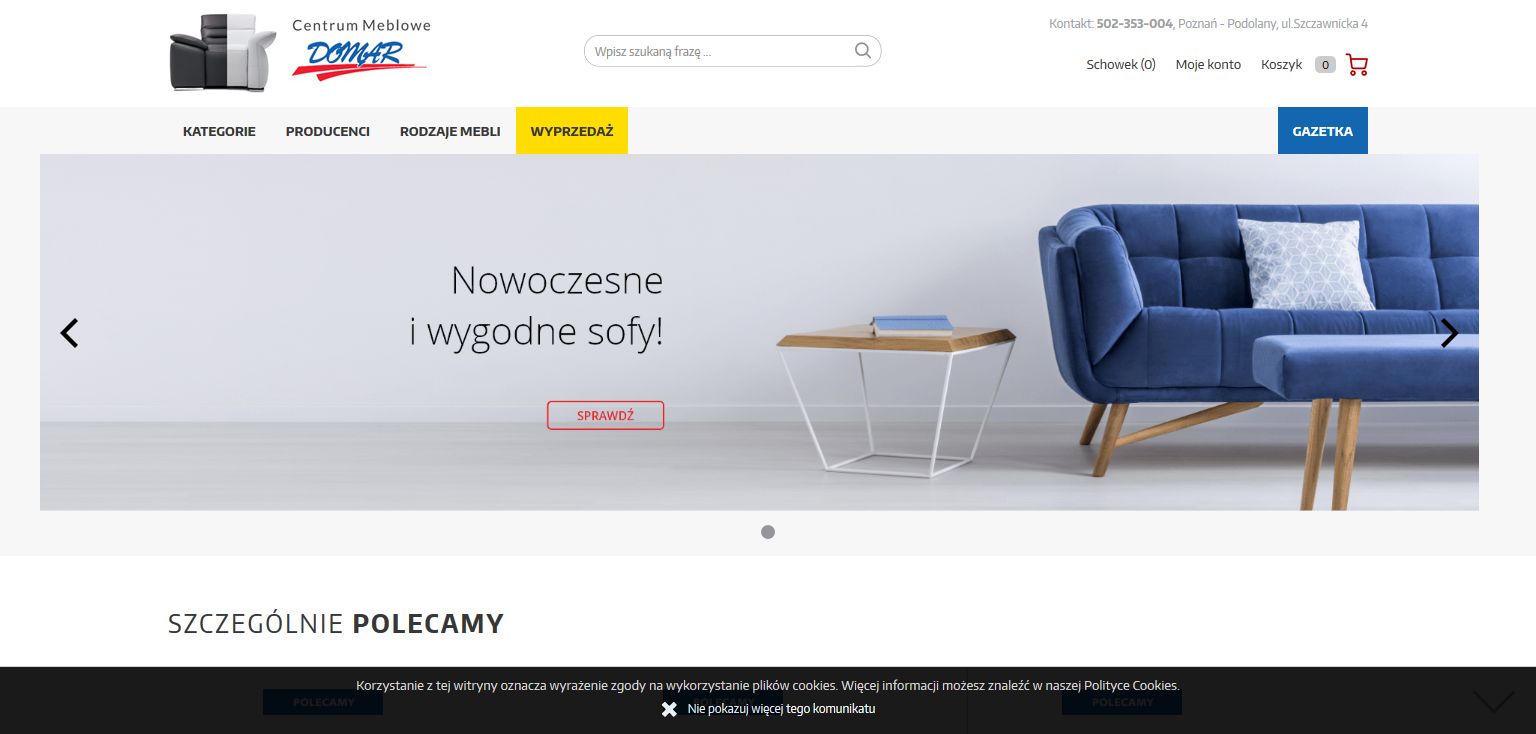The height and width of the screenshot is (734, 1536).
Task: Expand the Producenci menu
Action: [x=328, y=131]
